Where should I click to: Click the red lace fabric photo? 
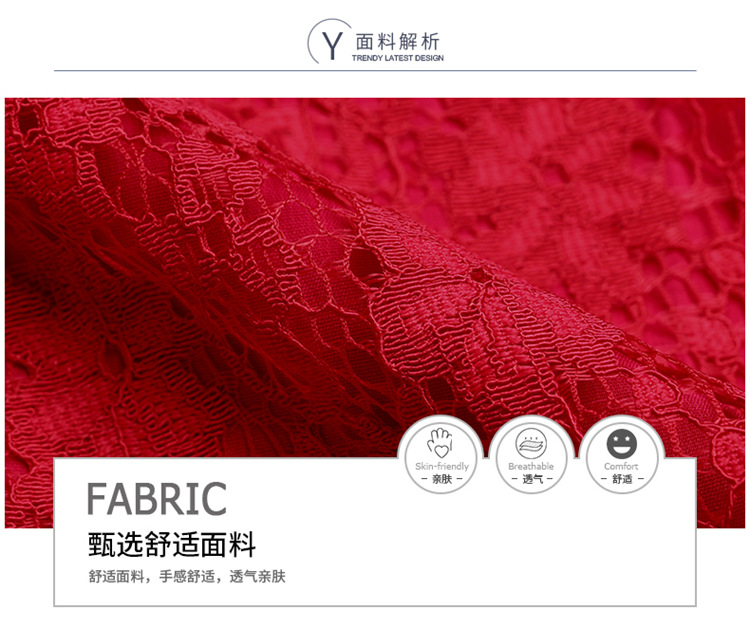pos(375,277)
